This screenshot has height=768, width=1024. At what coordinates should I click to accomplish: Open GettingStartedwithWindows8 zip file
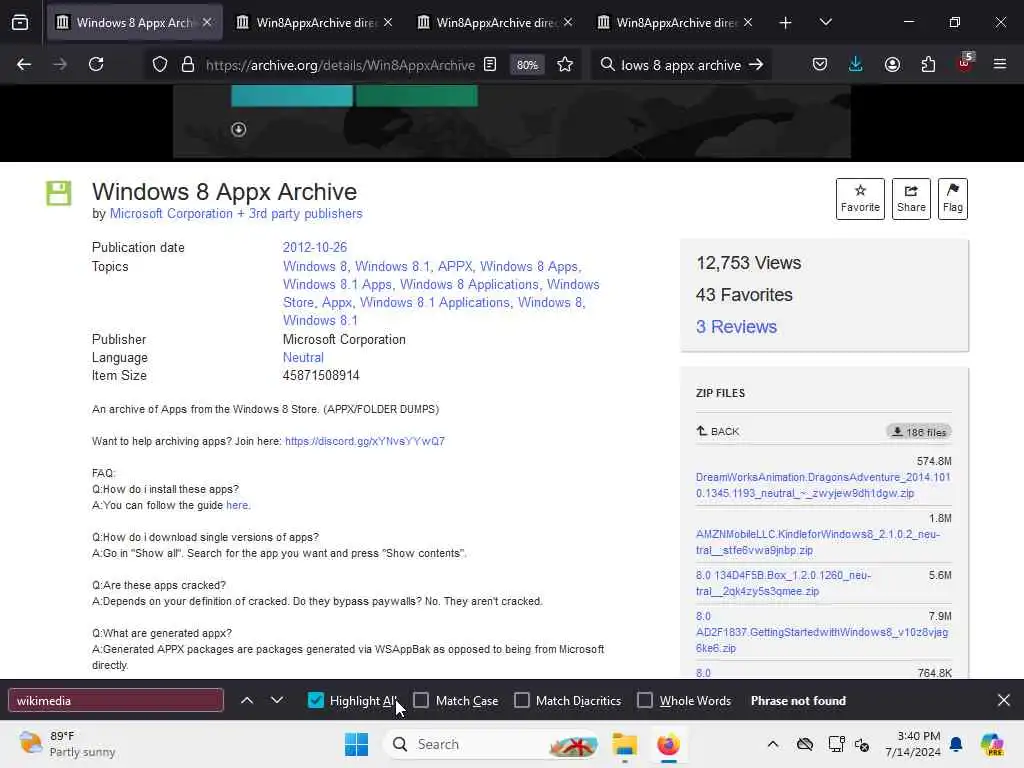point(822,632)
